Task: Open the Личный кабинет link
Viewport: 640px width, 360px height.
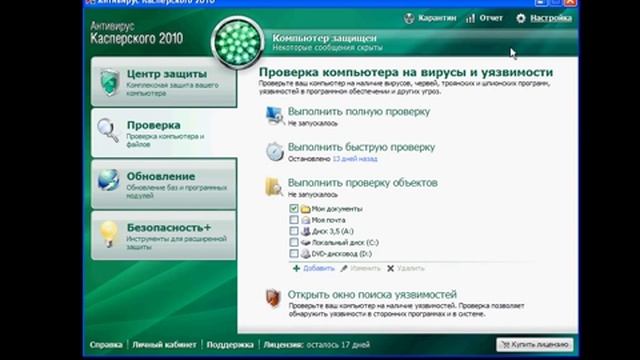Action: coord(164,345)
